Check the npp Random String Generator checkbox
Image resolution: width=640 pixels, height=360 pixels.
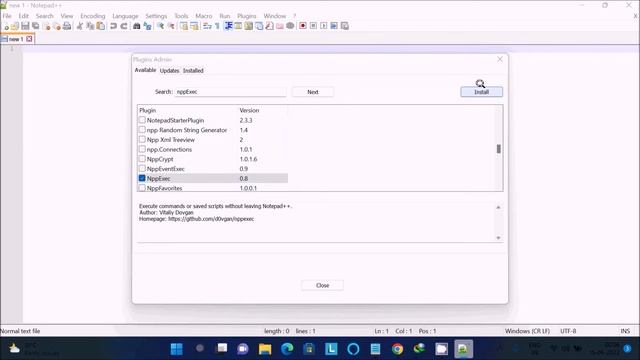pos(142,130)
